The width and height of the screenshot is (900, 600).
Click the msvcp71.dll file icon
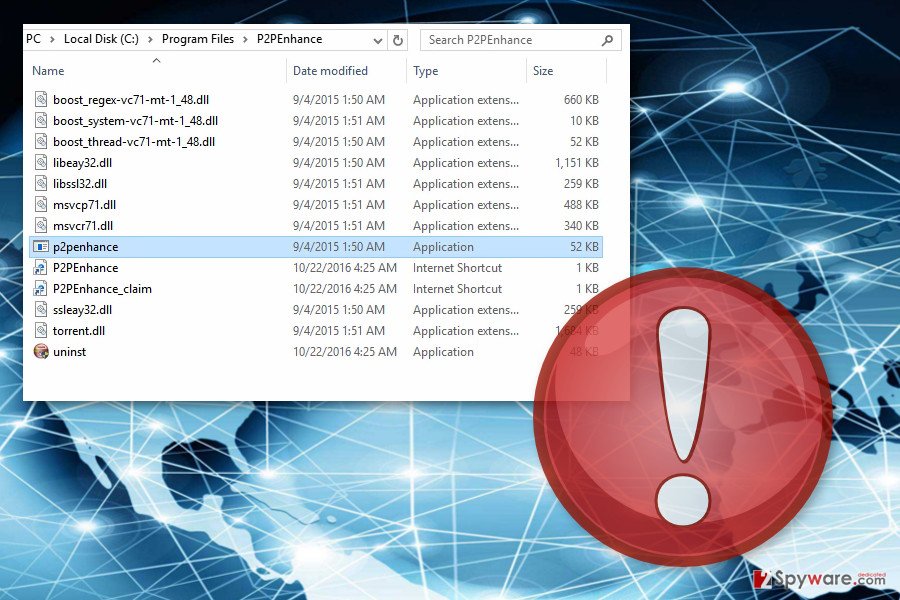click(x=41, y=204)
